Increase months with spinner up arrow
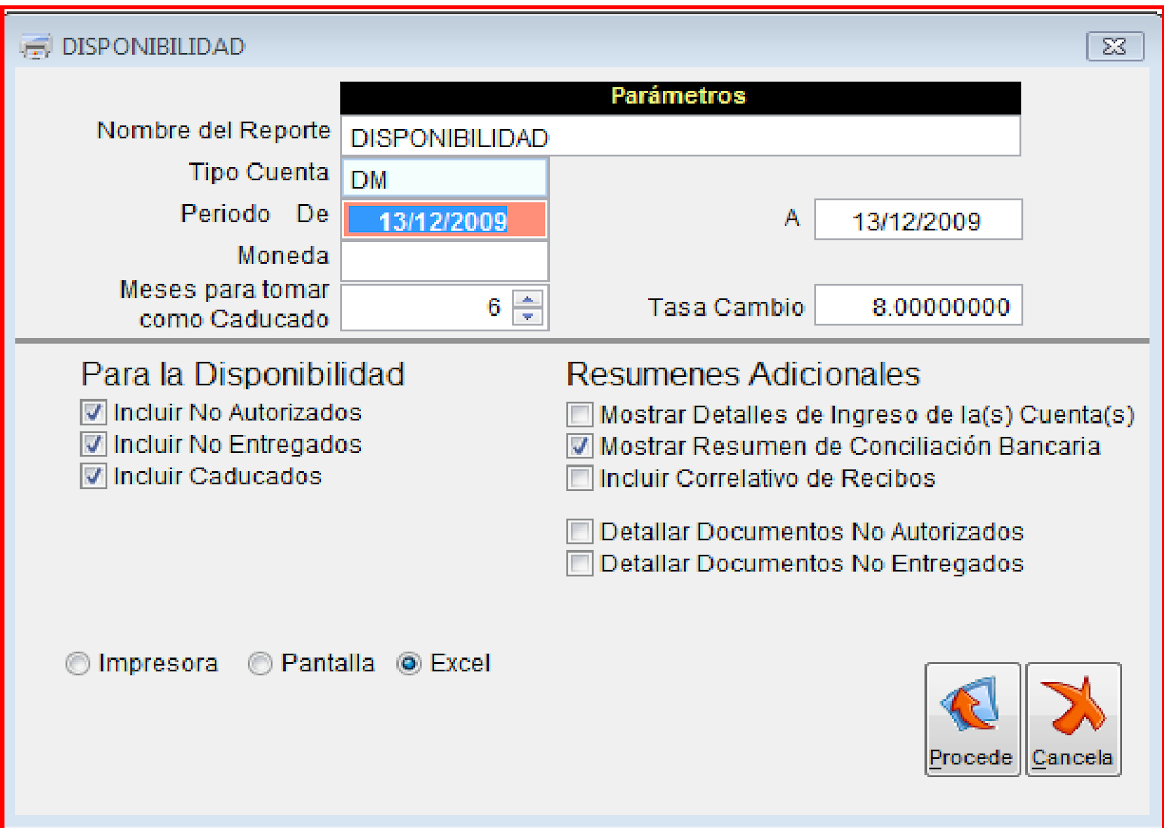This screenshot has height=828, width=1164. coord(528,298)
